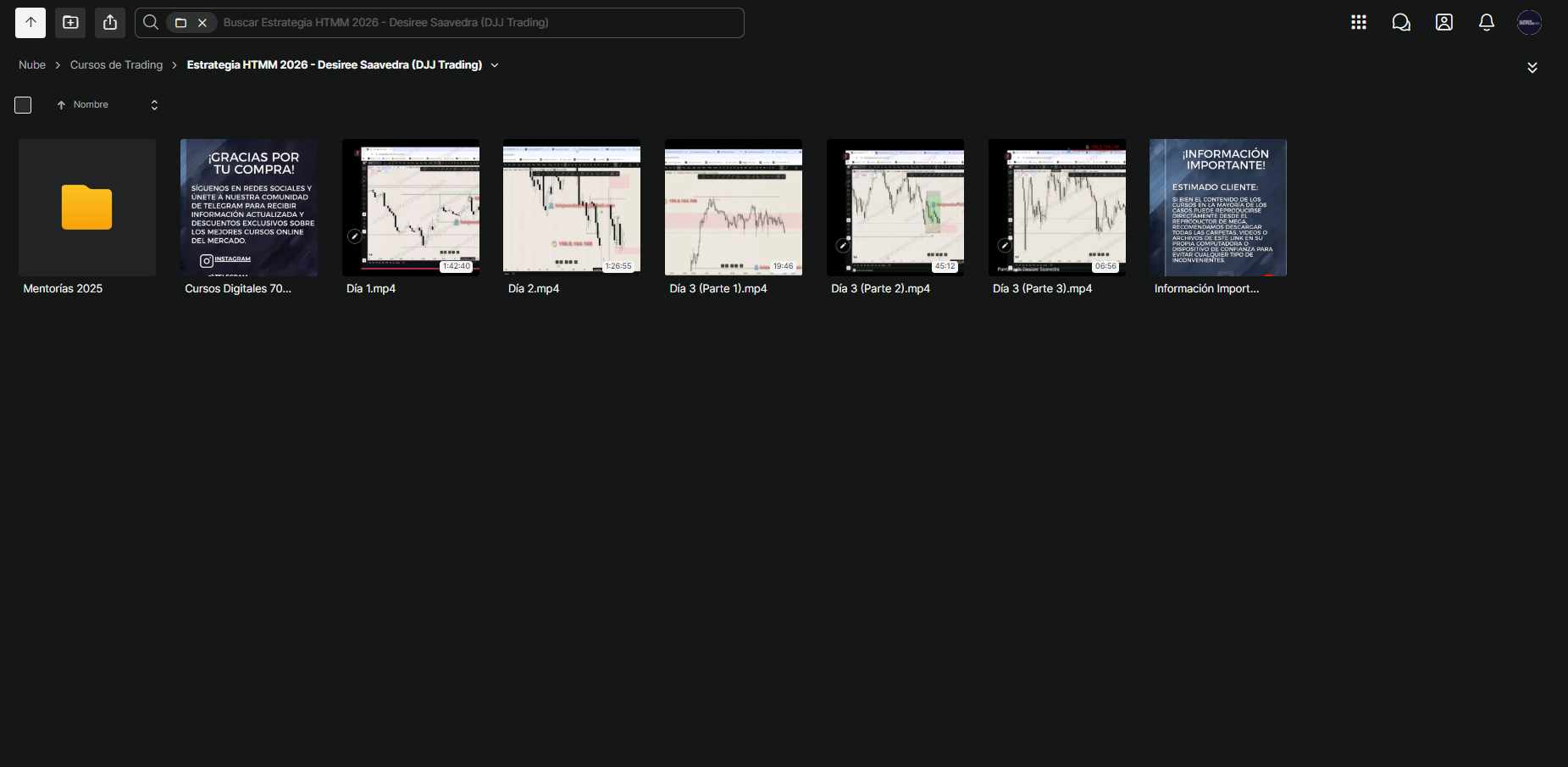
Task: Click the 1:42:40 duration badge
Action: coord(457,266)
